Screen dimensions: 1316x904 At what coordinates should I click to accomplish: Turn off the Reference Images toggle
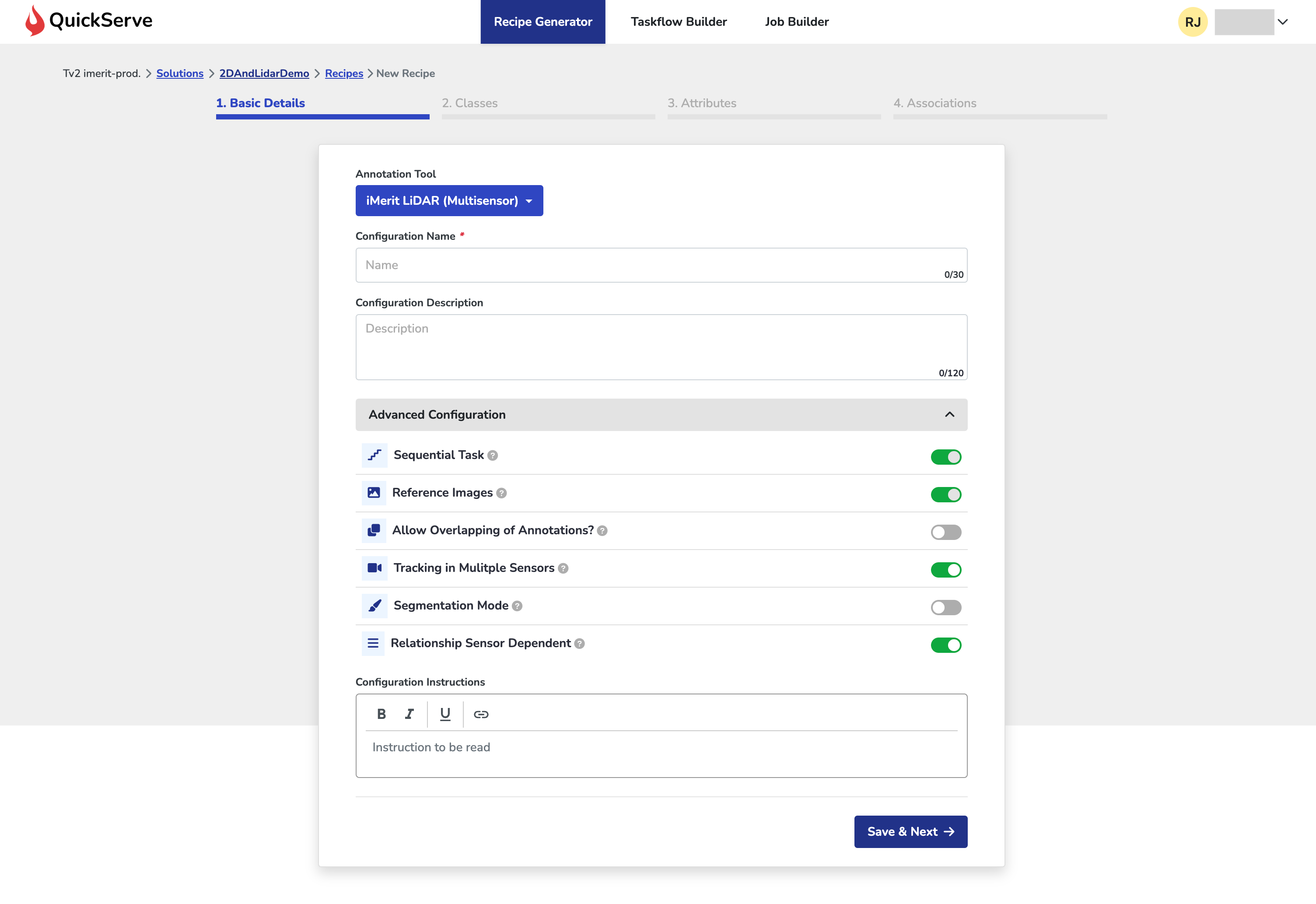coord(946,494)
